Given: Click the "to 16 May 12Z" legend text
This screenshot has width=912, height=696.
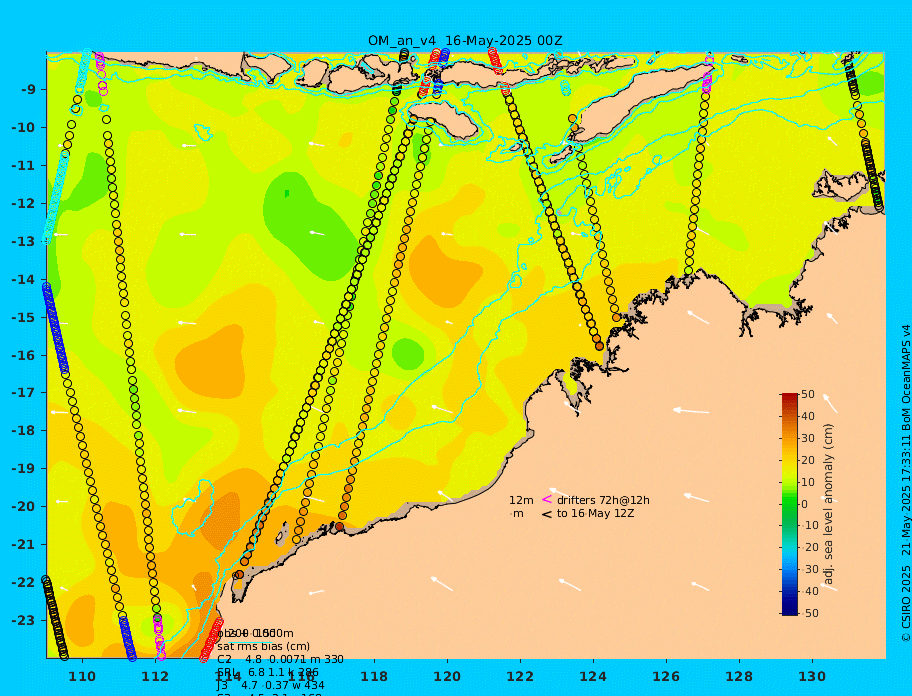Looking at the screenshot, I should [595, 513].
